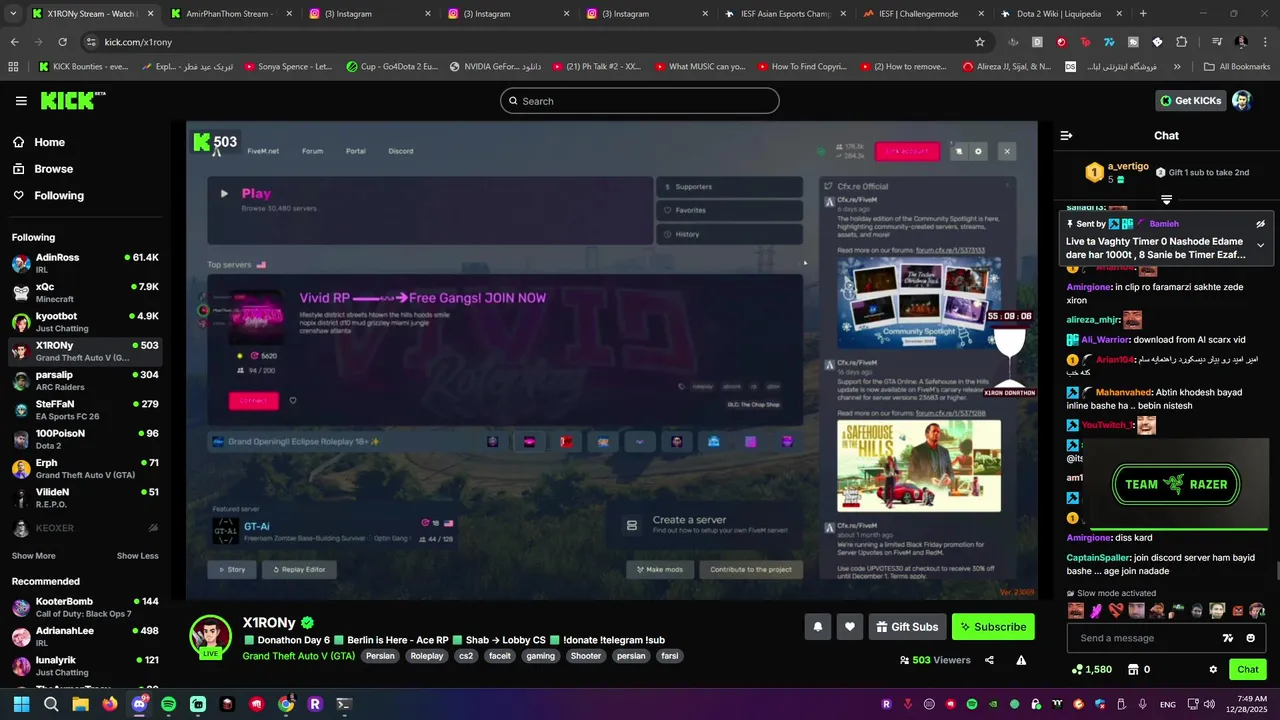The width and height of the screenshot is (1280, 720).
Task: Click the cs2 stream tag
Action: click(466, 656)
